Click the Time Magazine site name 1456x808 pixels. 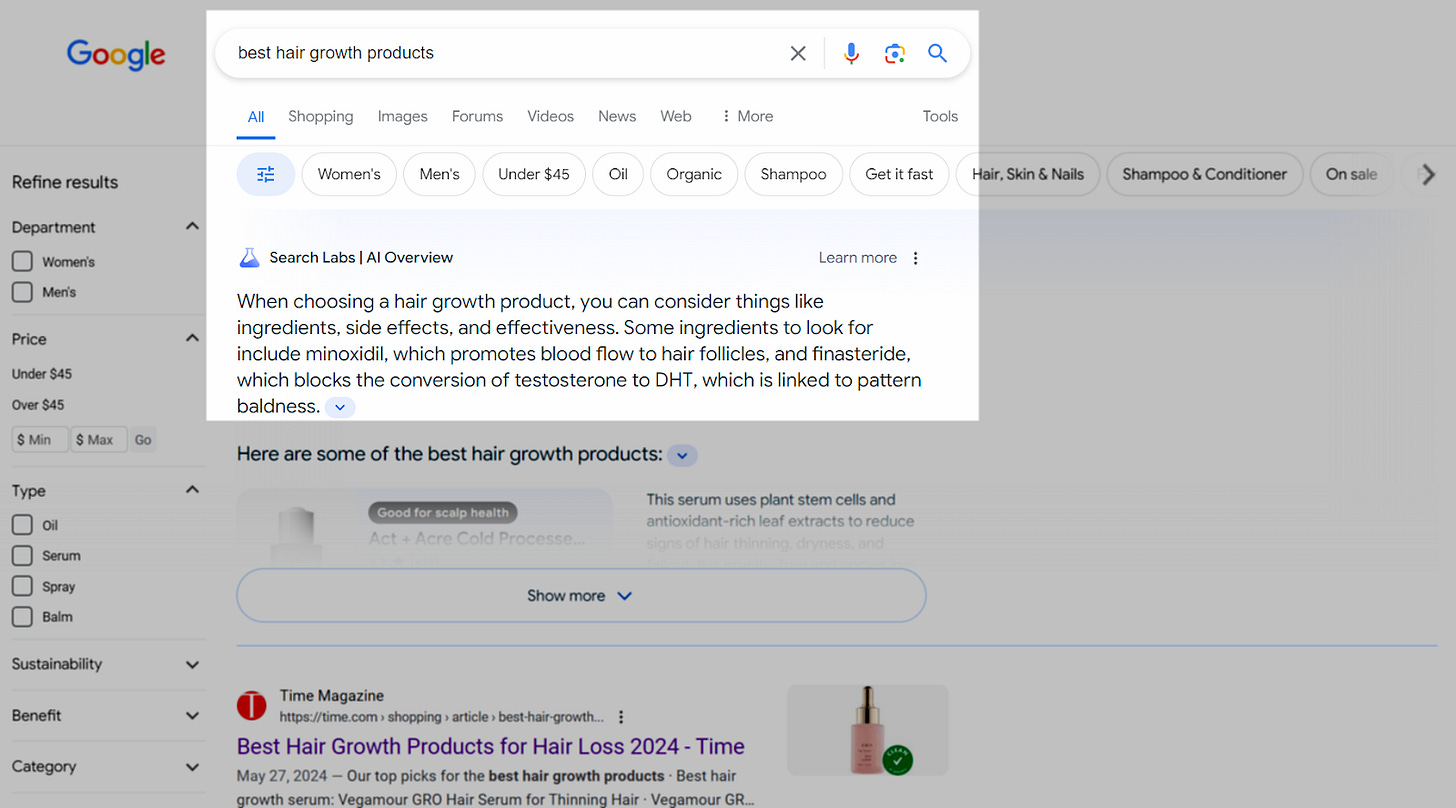[x=332, y=696]
